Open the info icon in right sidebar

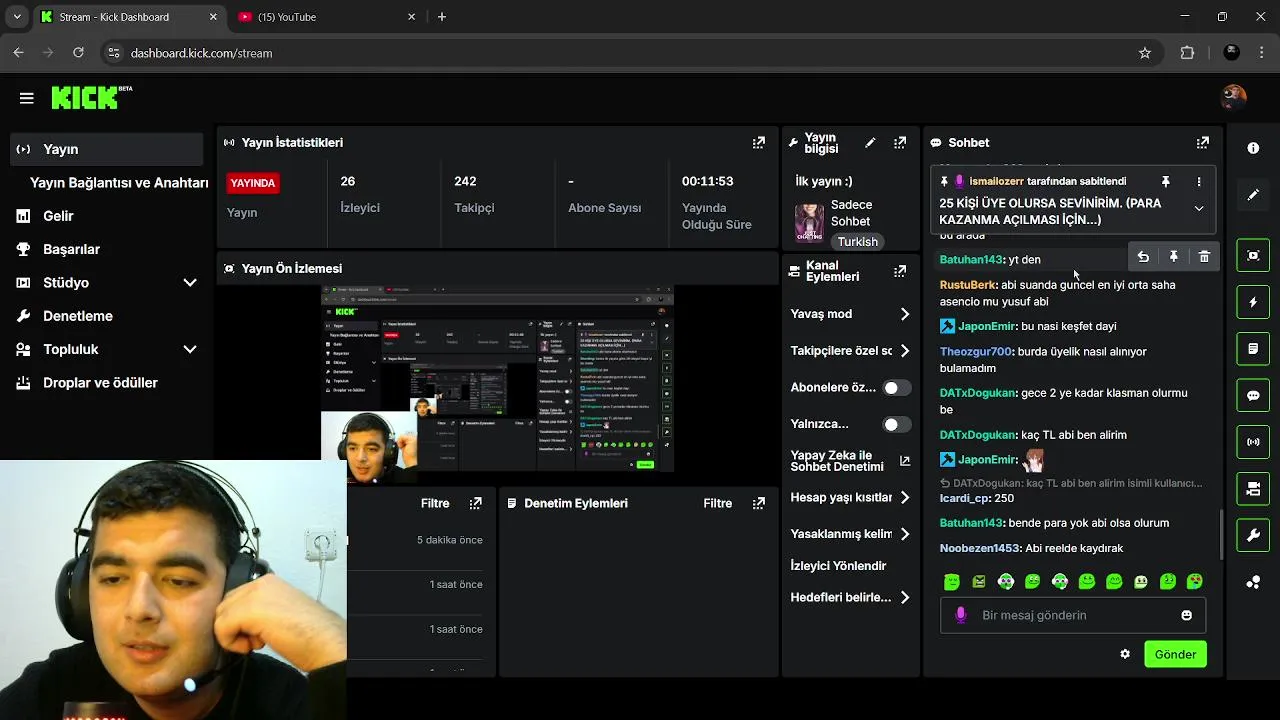pos(1253,148)
